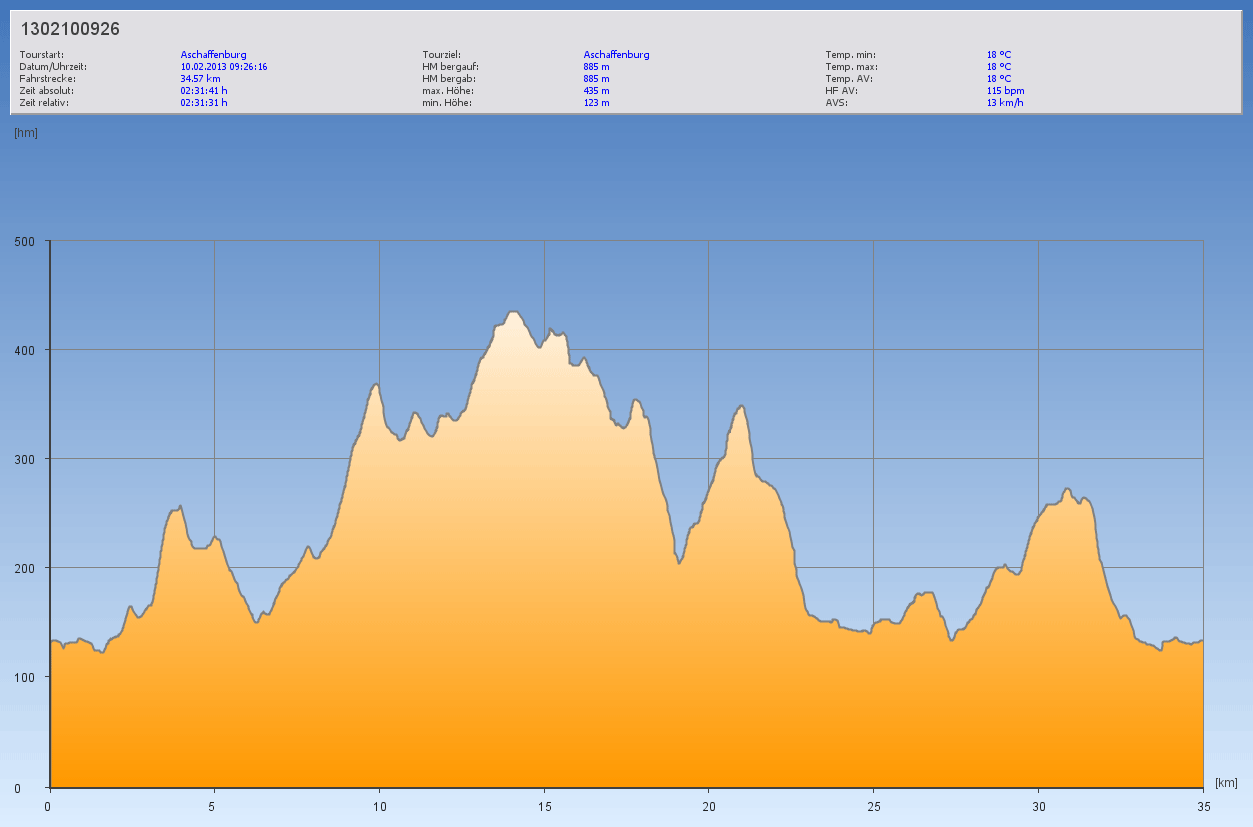Click the 30 km tick on distance axis
1253x827 pixels.
tap(1038, 806)
